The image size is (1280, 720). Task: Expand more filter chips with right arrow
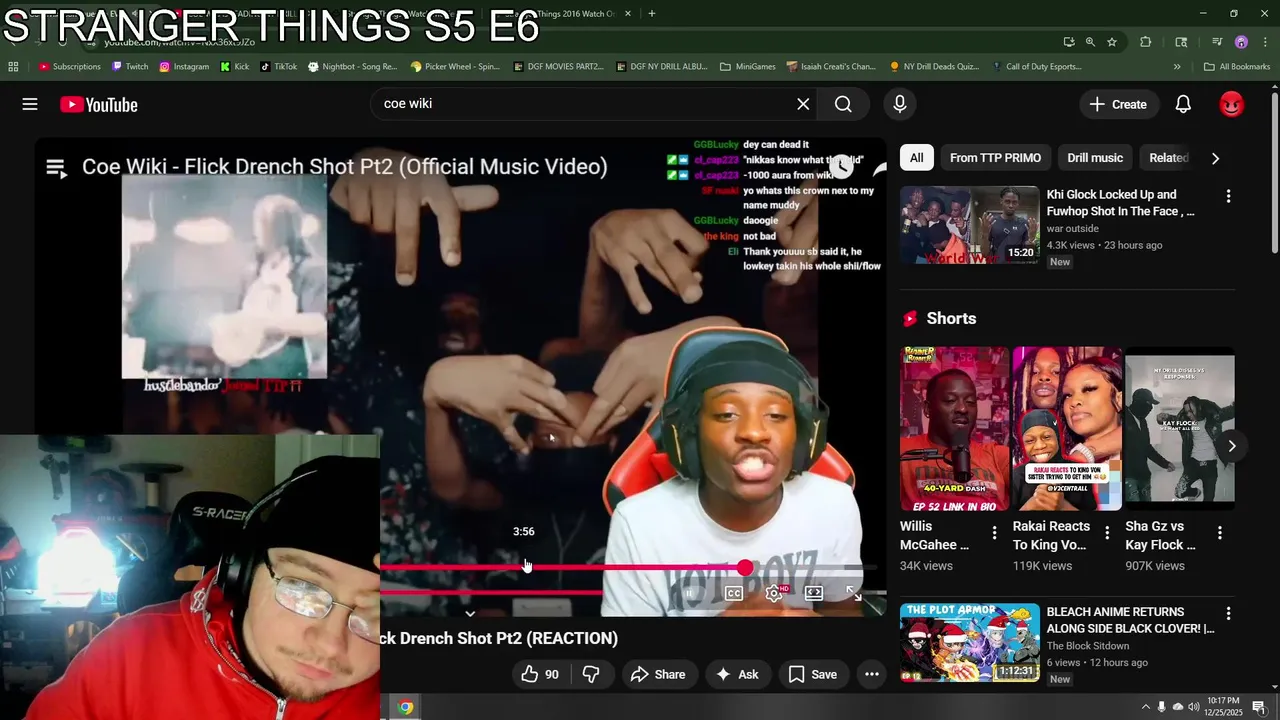pos(1215,158)
